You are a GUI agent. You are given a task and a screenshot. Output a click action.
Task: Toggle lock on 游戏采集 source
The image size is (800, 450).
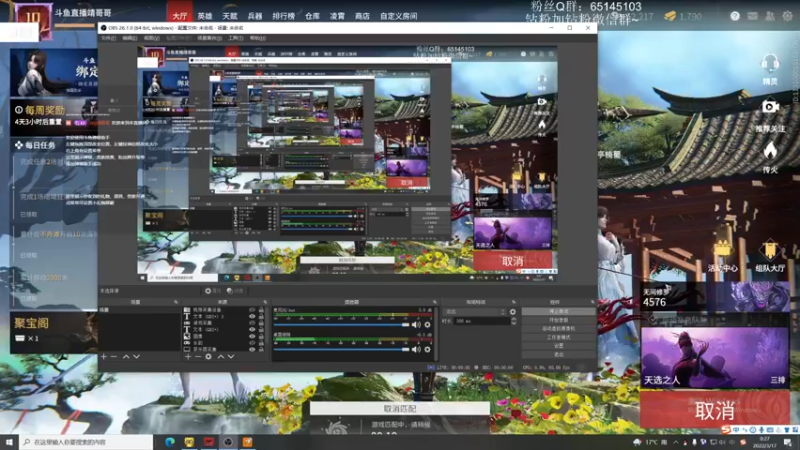pos(261,323)
